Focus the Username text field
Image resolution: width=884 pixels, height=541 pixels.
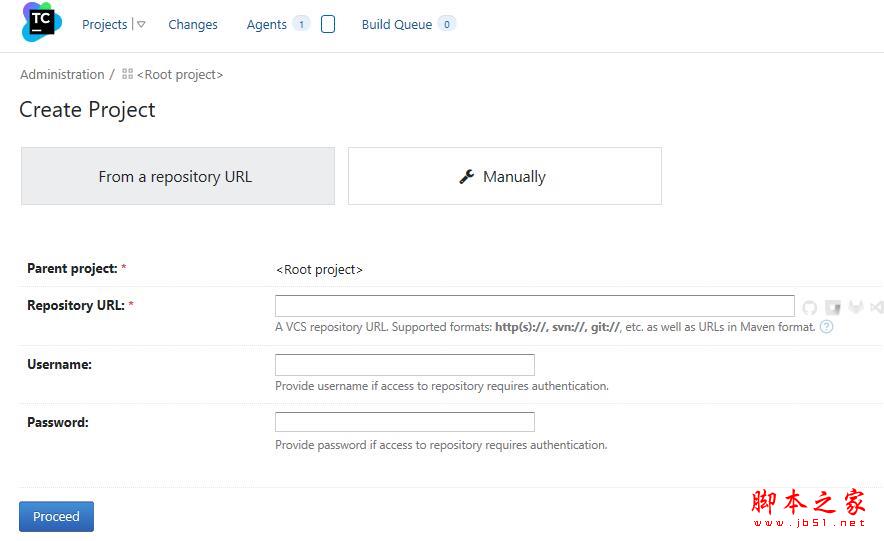[x=404, y=365]
